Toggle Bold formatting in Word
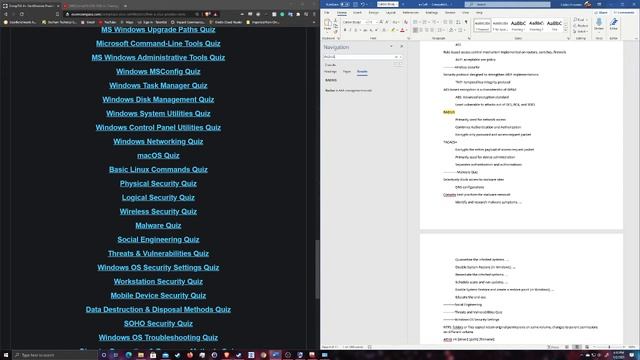The width and height of the screenshot is (640, 360). (345, 30)
